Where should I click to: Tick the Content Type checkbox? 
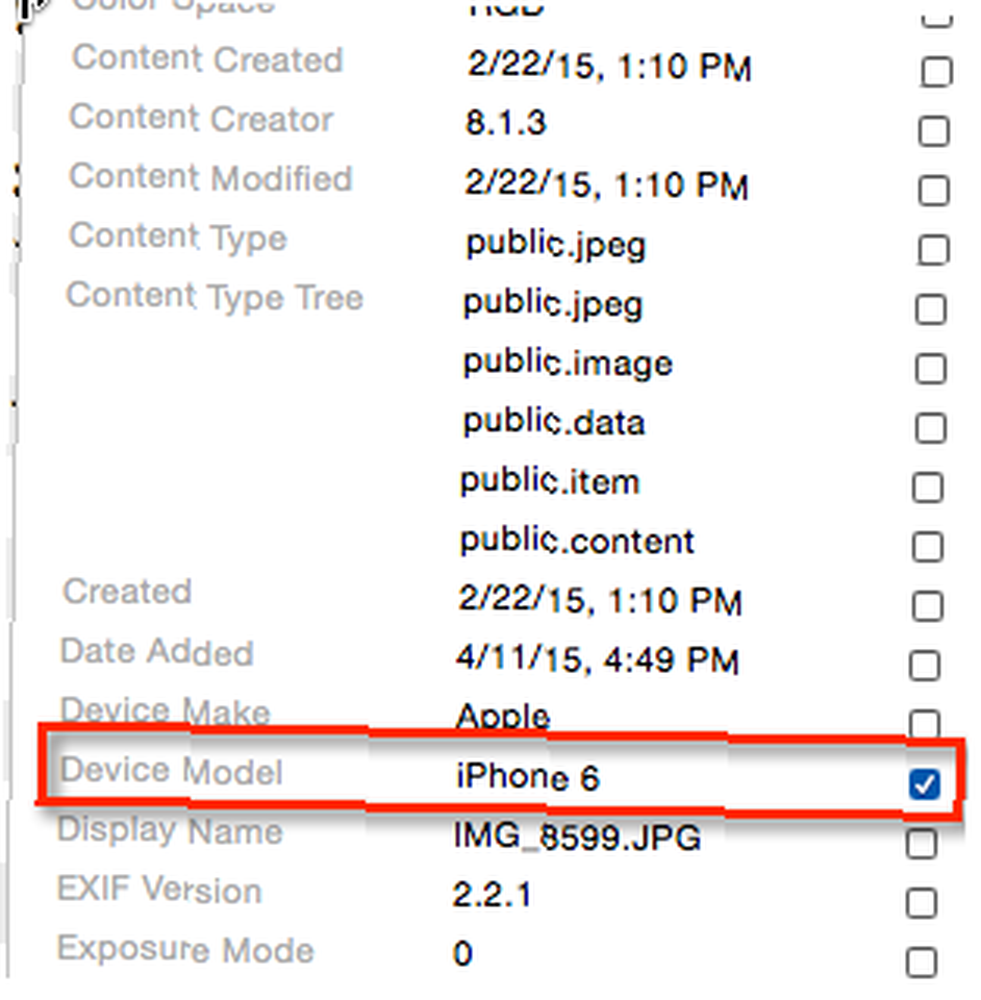point(933,249)
